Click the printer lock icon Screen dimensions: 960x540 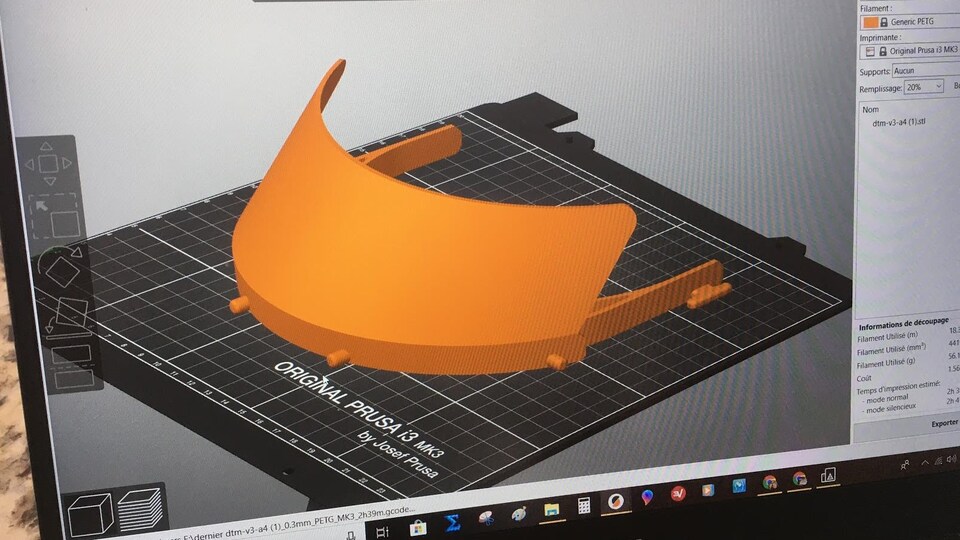pyautogui.click(x=882, y=51)
